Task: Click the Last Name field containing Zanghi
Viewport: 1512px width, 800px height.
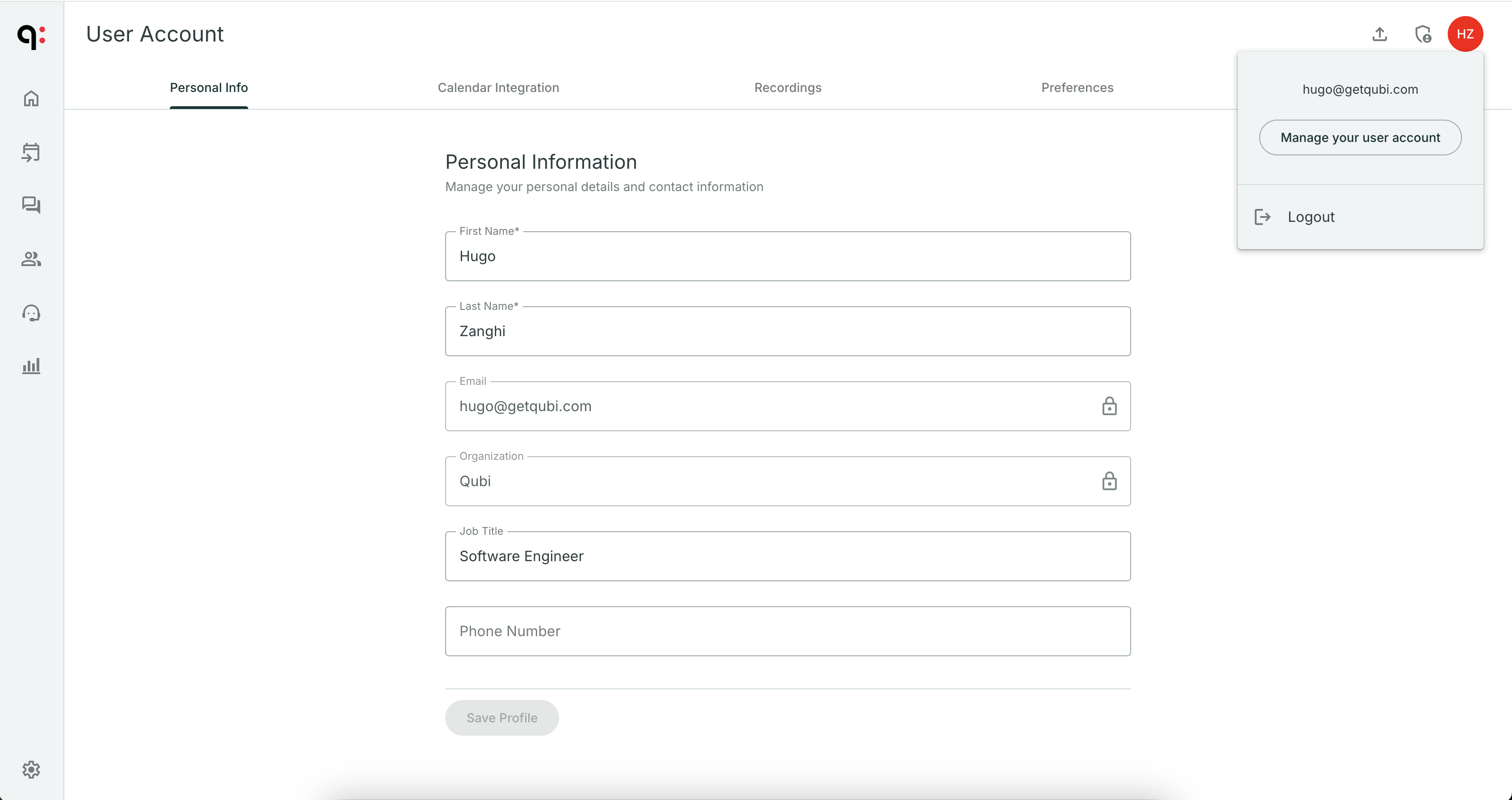Action: click(788, 332)
